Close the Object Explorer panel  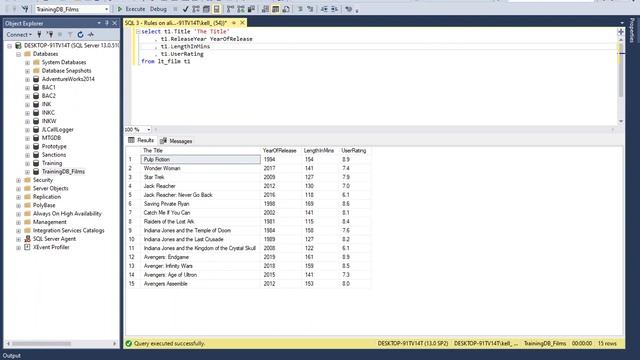[115, 23]
